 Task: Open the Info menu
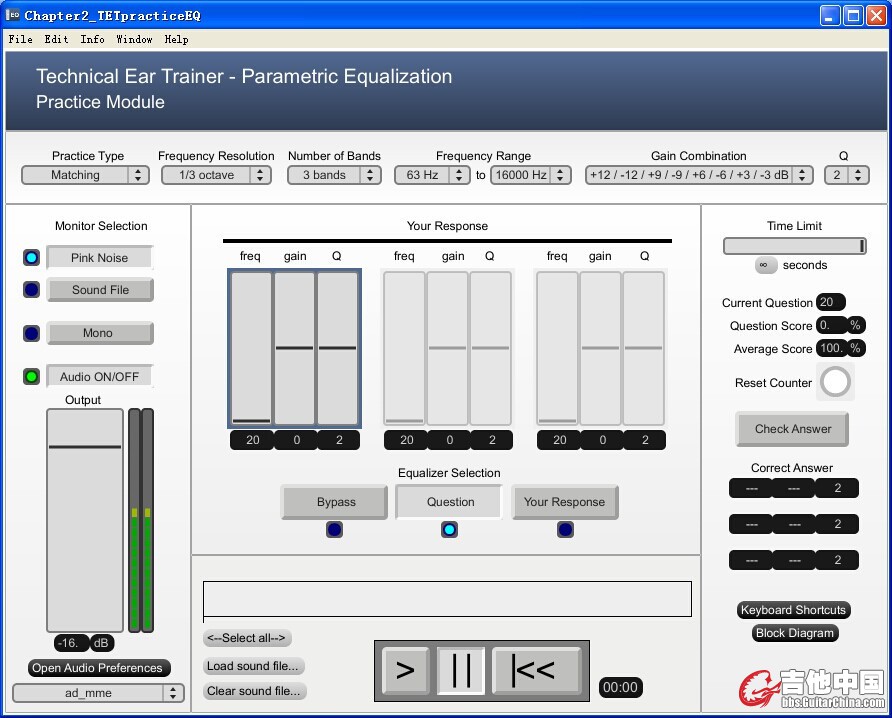pyautogui.click(x=92, y=39)
